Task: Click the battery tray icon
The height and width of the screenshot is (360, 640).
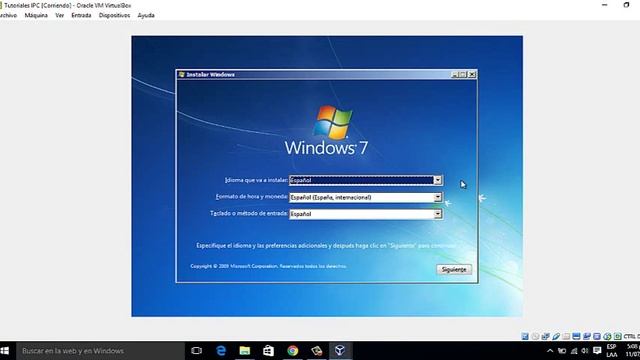Action: (562, 351)
